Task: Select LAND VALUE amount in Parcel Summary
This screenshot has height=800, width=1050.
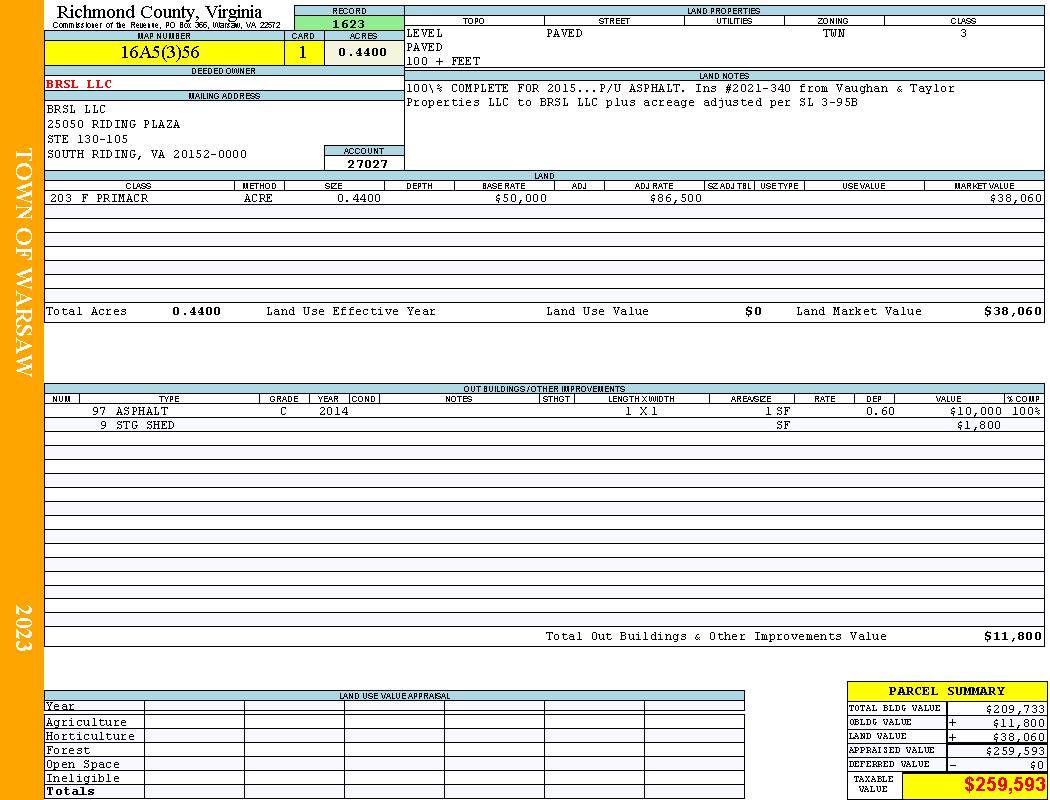Action: [1019, 737]
